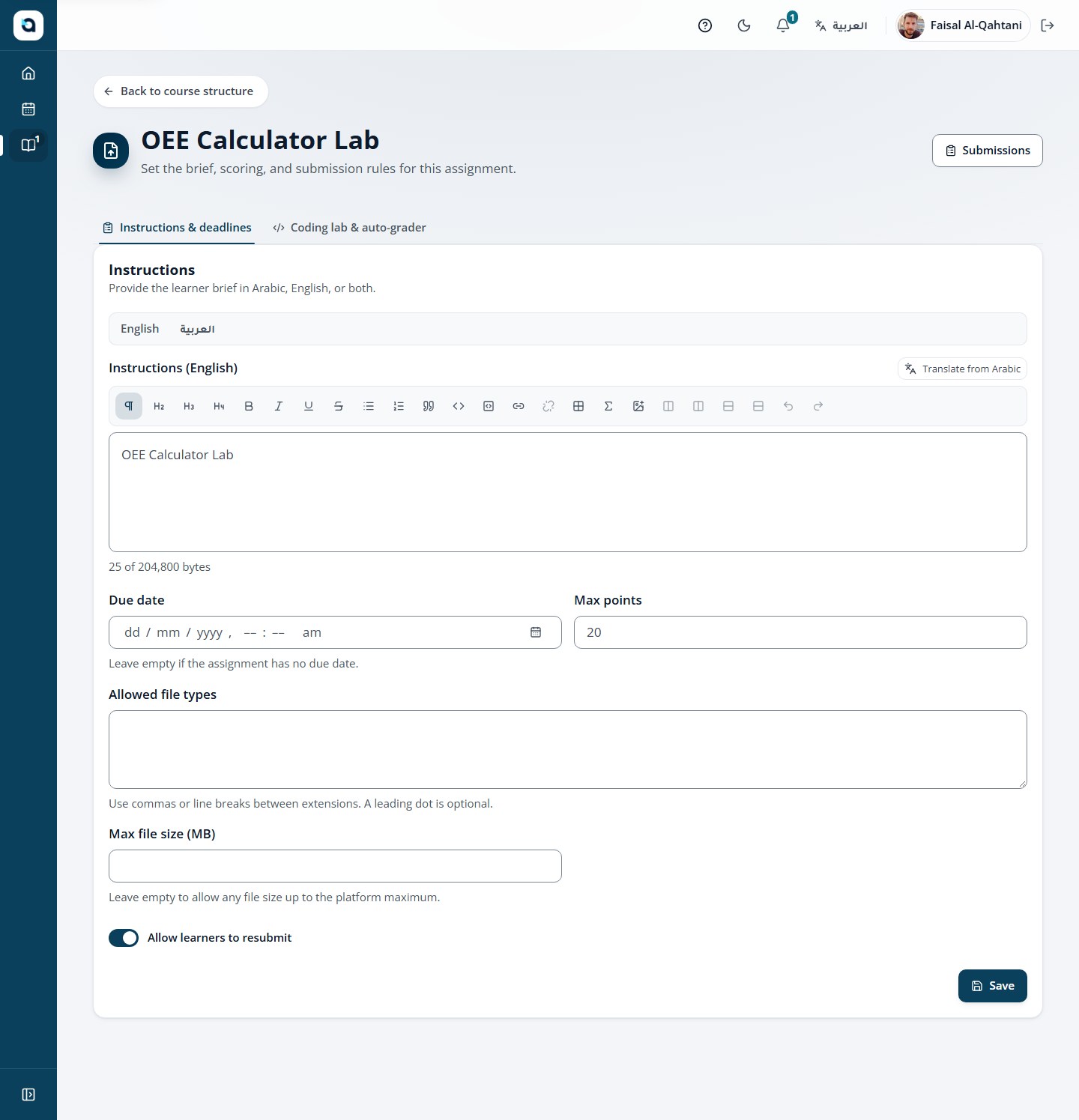Viewport: 1079px width, 1120px height.
Task: Insert a hyperlink
Action: tap(519, 406)
